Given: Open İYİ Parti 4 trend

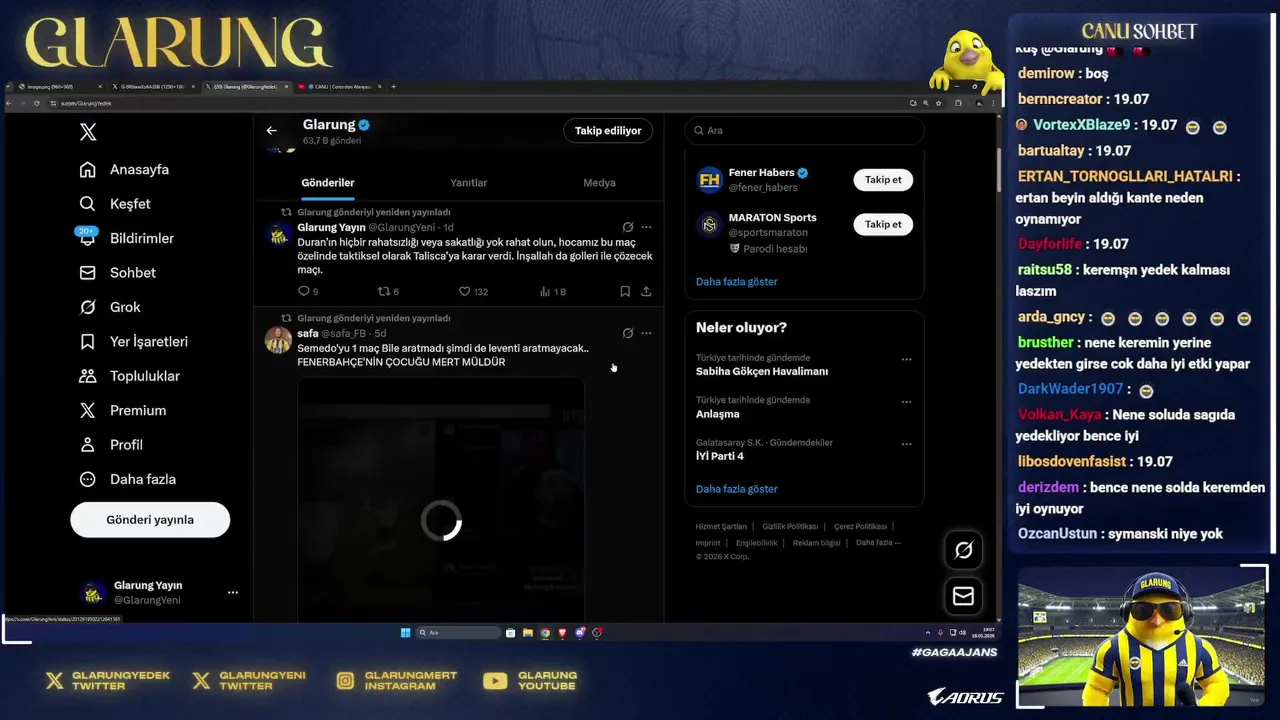Looking at the screenshot, I should pyautogui.click(x=720, y=456).
